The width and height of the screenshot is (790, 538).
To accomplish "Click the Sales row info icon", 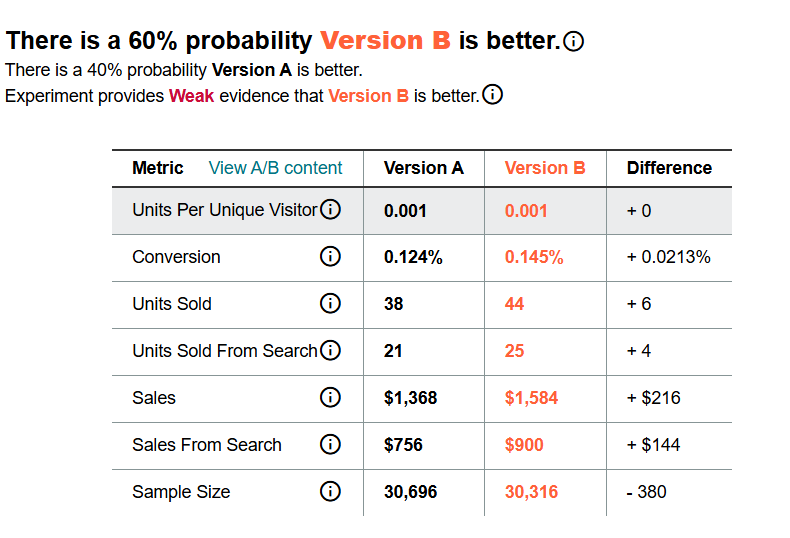I will [x=331, y=397].
